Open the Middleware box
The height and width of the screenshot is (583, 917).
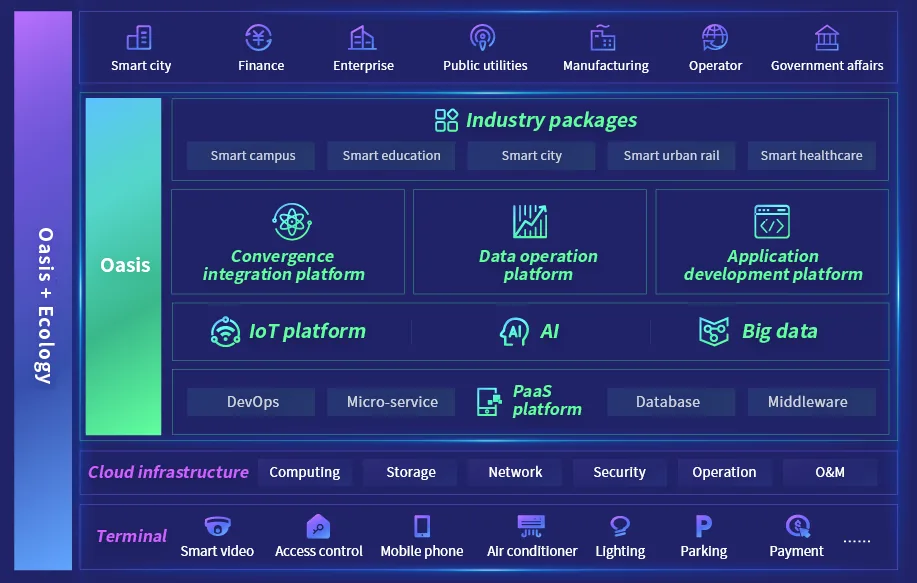[812, 402]
